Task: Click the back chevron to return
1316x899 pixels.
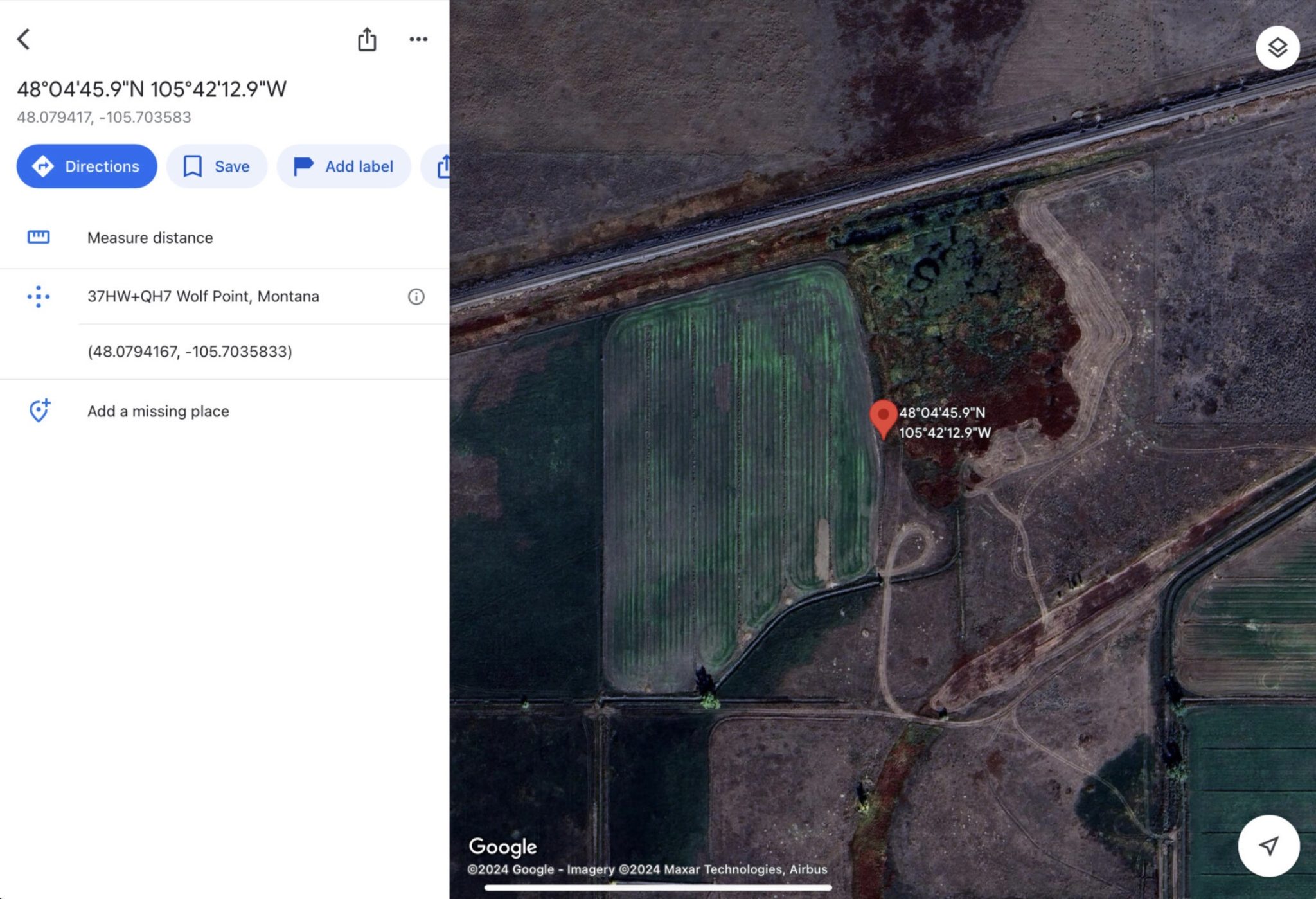Action: [24, 39]
